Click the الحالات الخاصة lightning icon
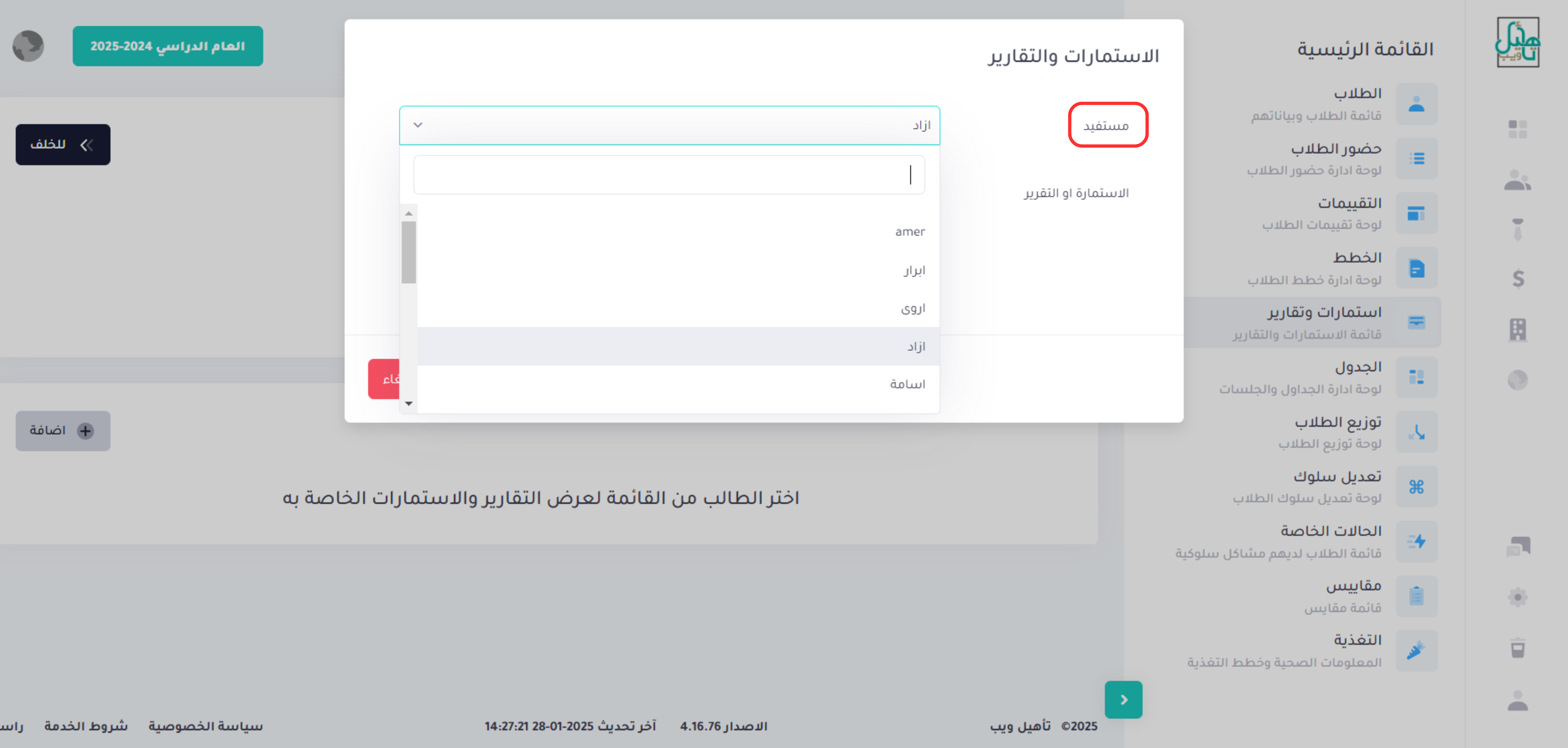This screenshot has height=748, width=1568. click(x=1416, y=542)
